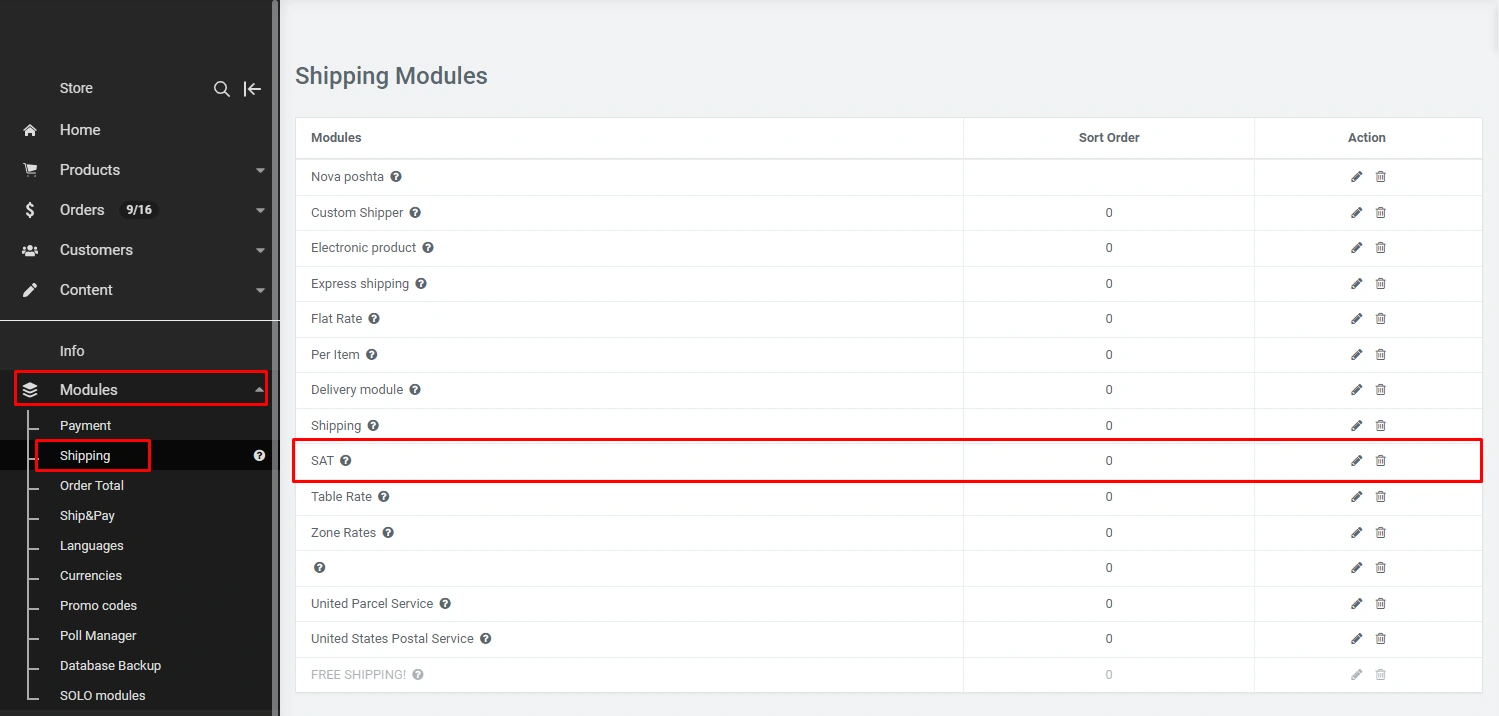Delete the Nova poshta module
Viewport: 1499px width, 716px height.
[x=1381, y=177]
